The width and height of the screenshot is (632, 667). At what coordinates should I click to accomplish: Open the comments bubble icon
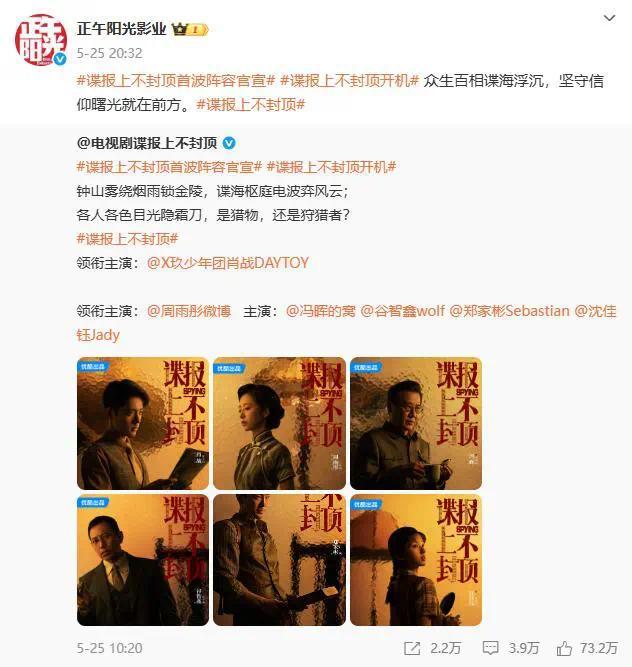(490, 648)
